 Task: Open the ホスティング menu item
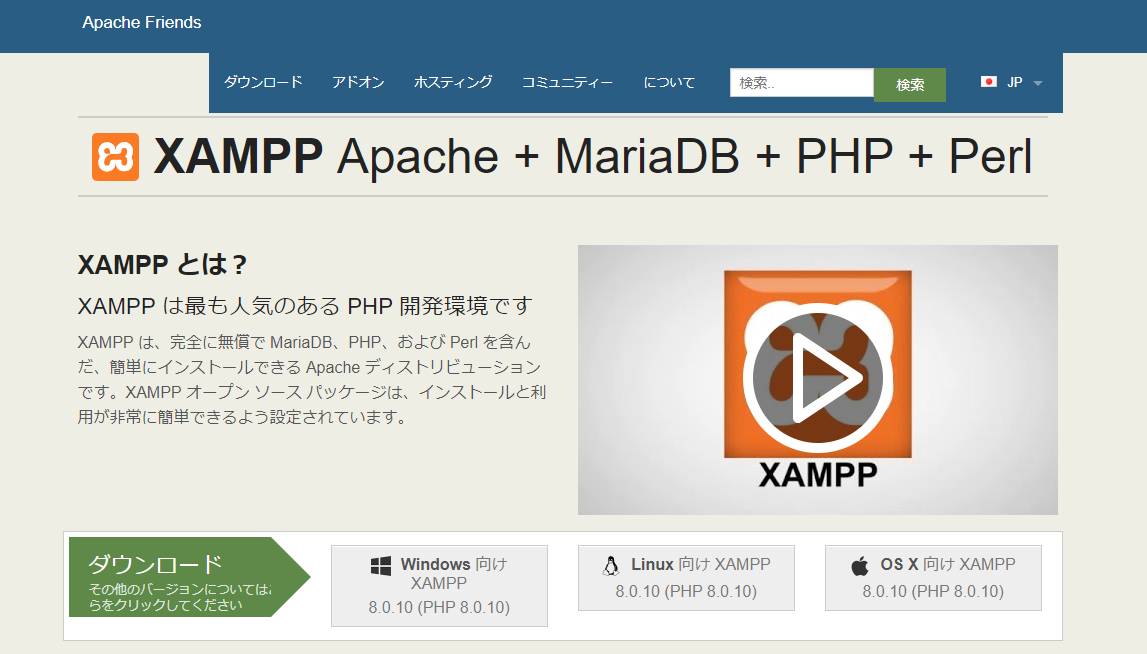coord(452,83)
